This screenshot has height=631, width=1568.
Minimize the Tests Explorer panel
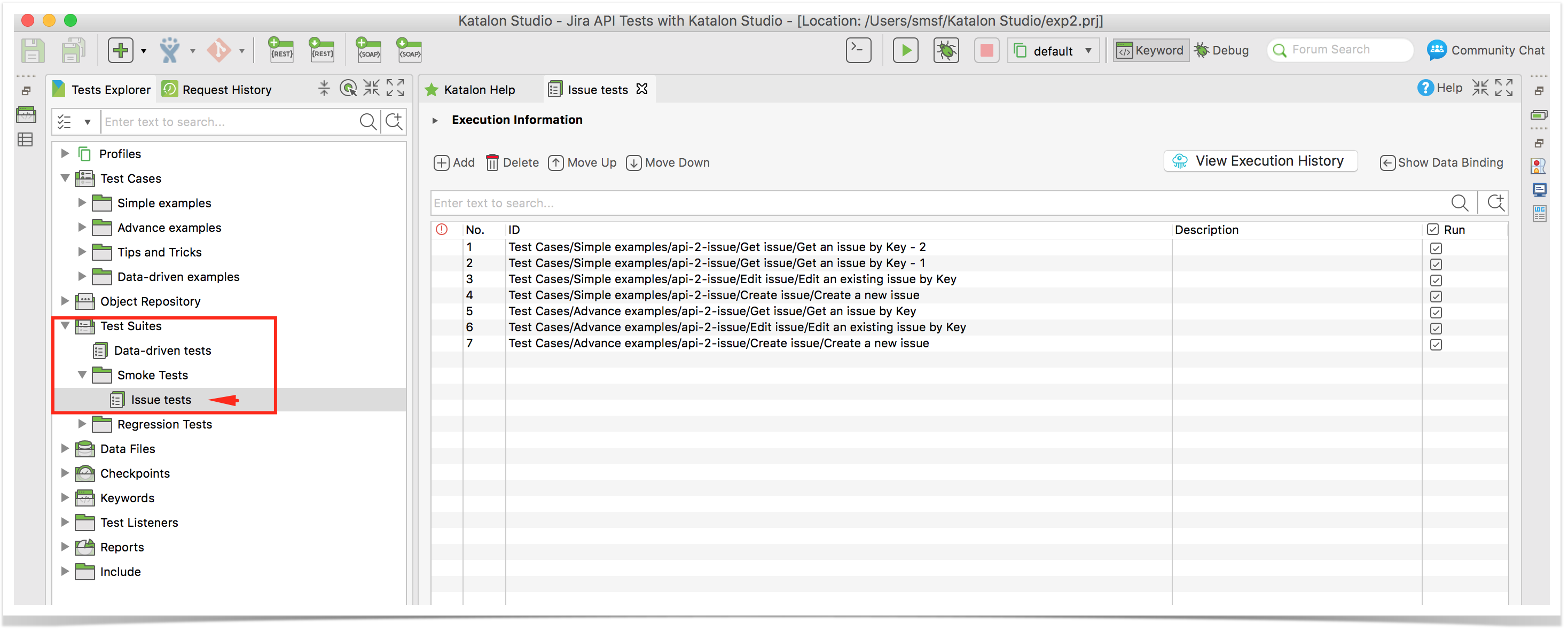point(371,89)
